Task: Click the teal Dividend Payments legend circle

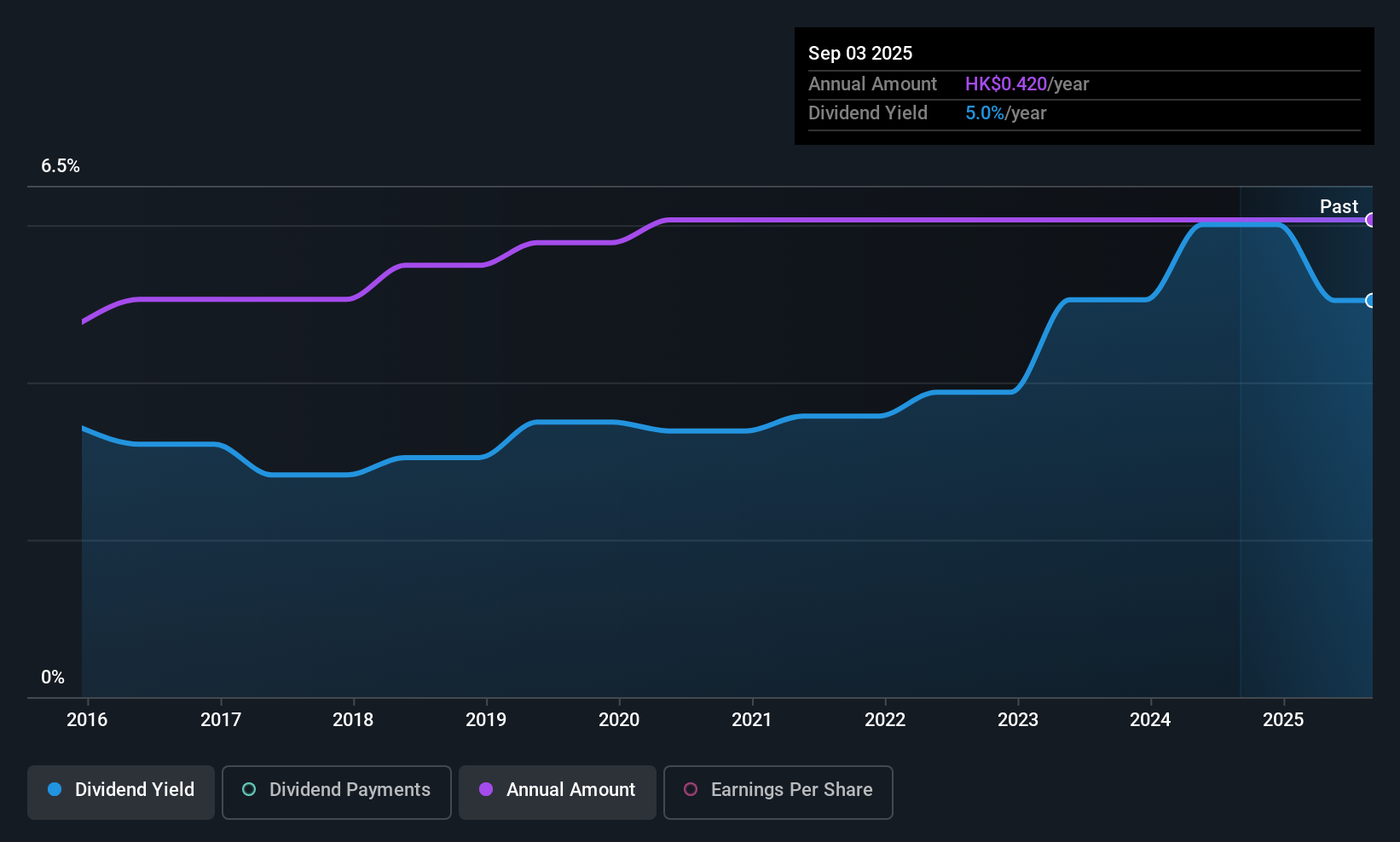Action: (249, 790)
